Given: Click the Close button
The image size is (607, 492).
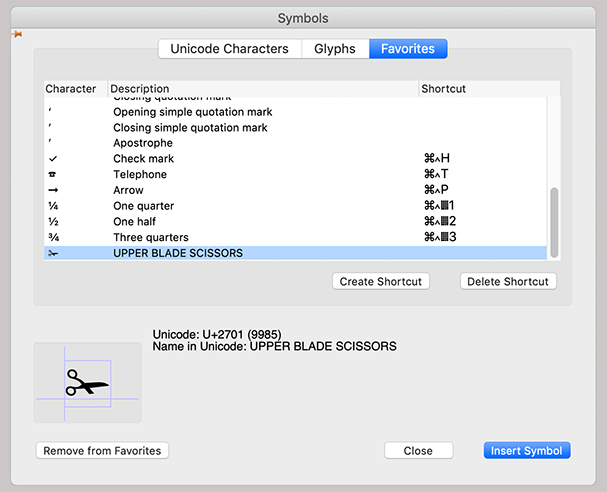Looking at the screenshot, I should tap(418, 451).
